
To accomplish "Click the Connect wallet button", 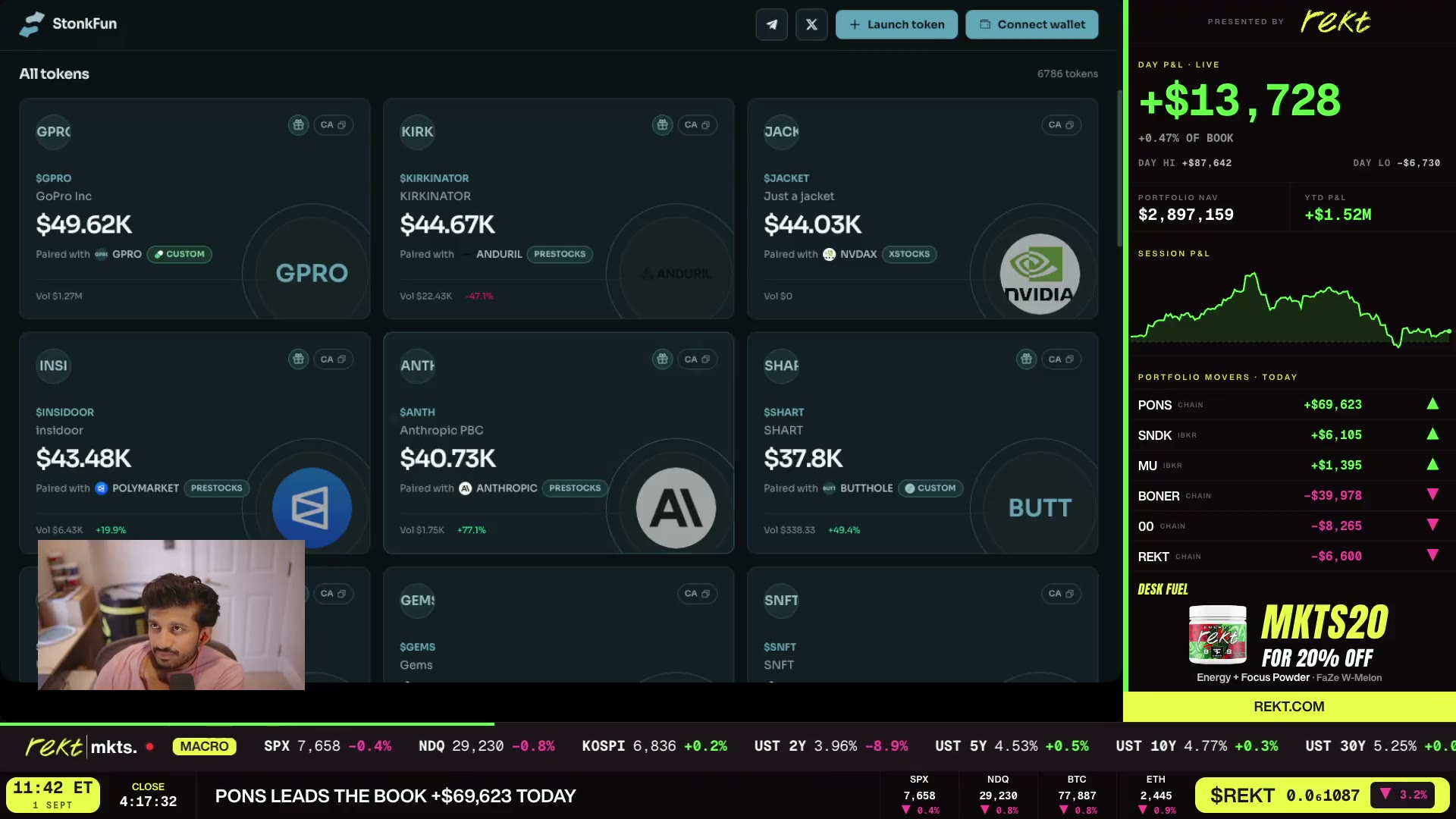I will click(1031, 24).
